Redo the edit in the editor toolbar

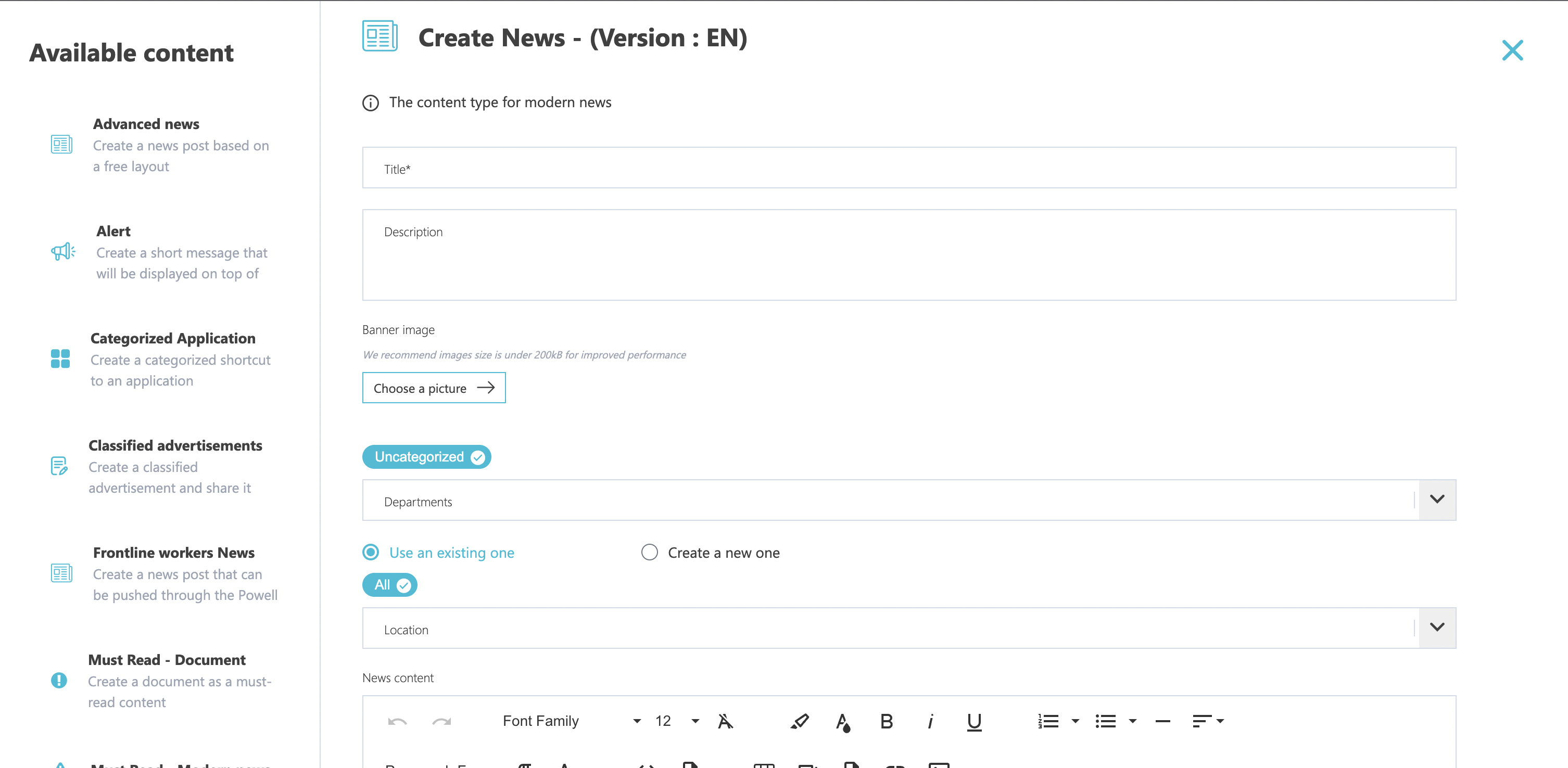(441, 722)
